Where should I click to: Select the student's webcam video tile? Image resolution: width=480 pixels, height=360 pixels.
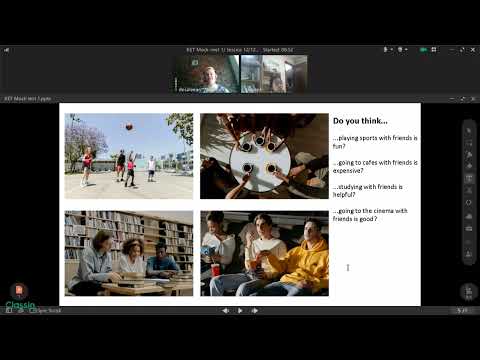point(274,74)
